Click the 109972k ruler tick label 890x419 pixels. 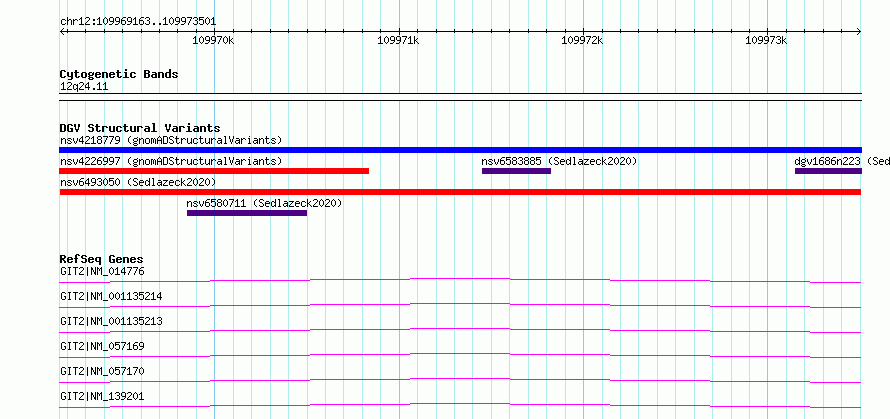[582, 40]
